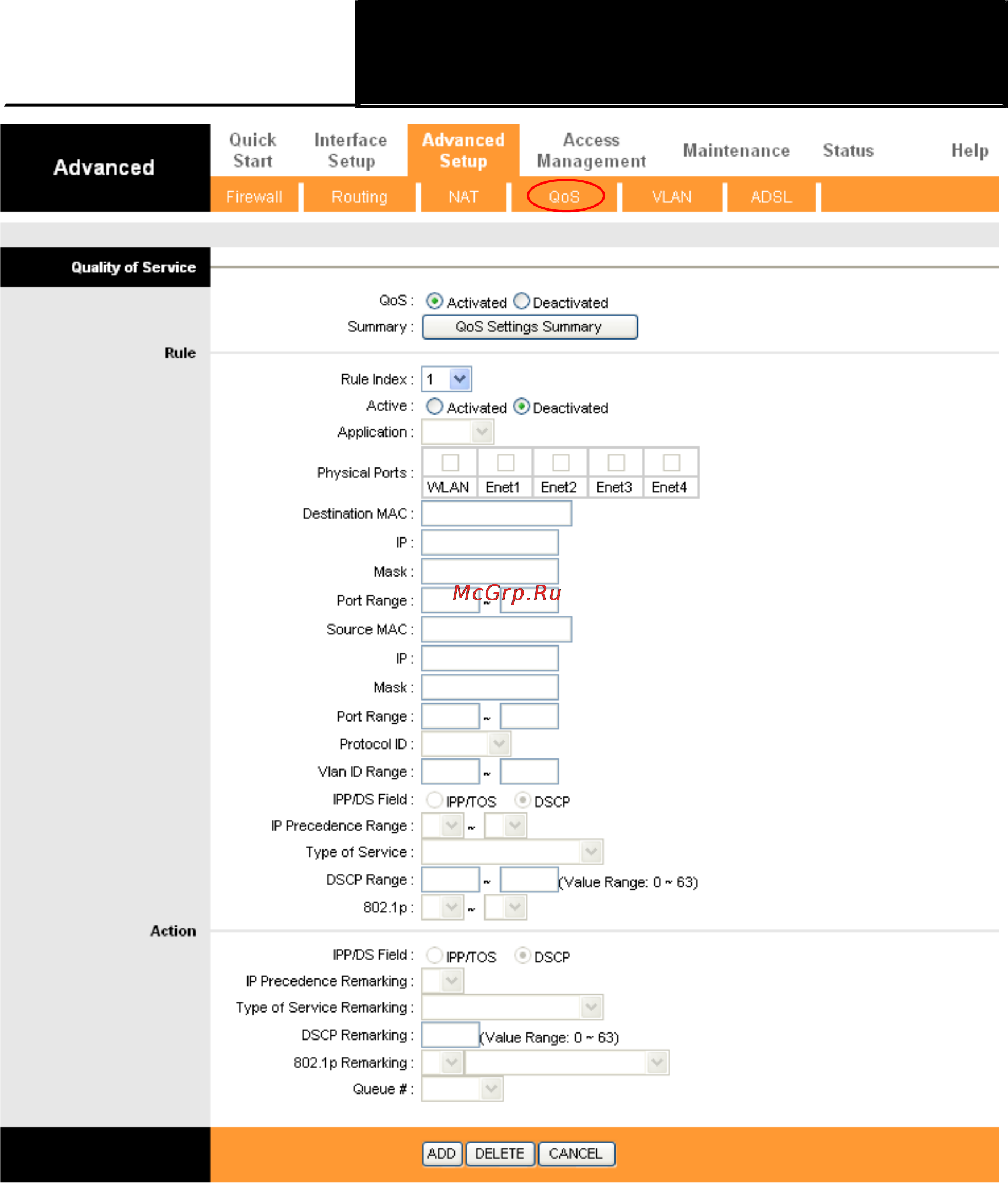Click DSCP Range start field
1008x1184 pixels.
coord(450,880)
